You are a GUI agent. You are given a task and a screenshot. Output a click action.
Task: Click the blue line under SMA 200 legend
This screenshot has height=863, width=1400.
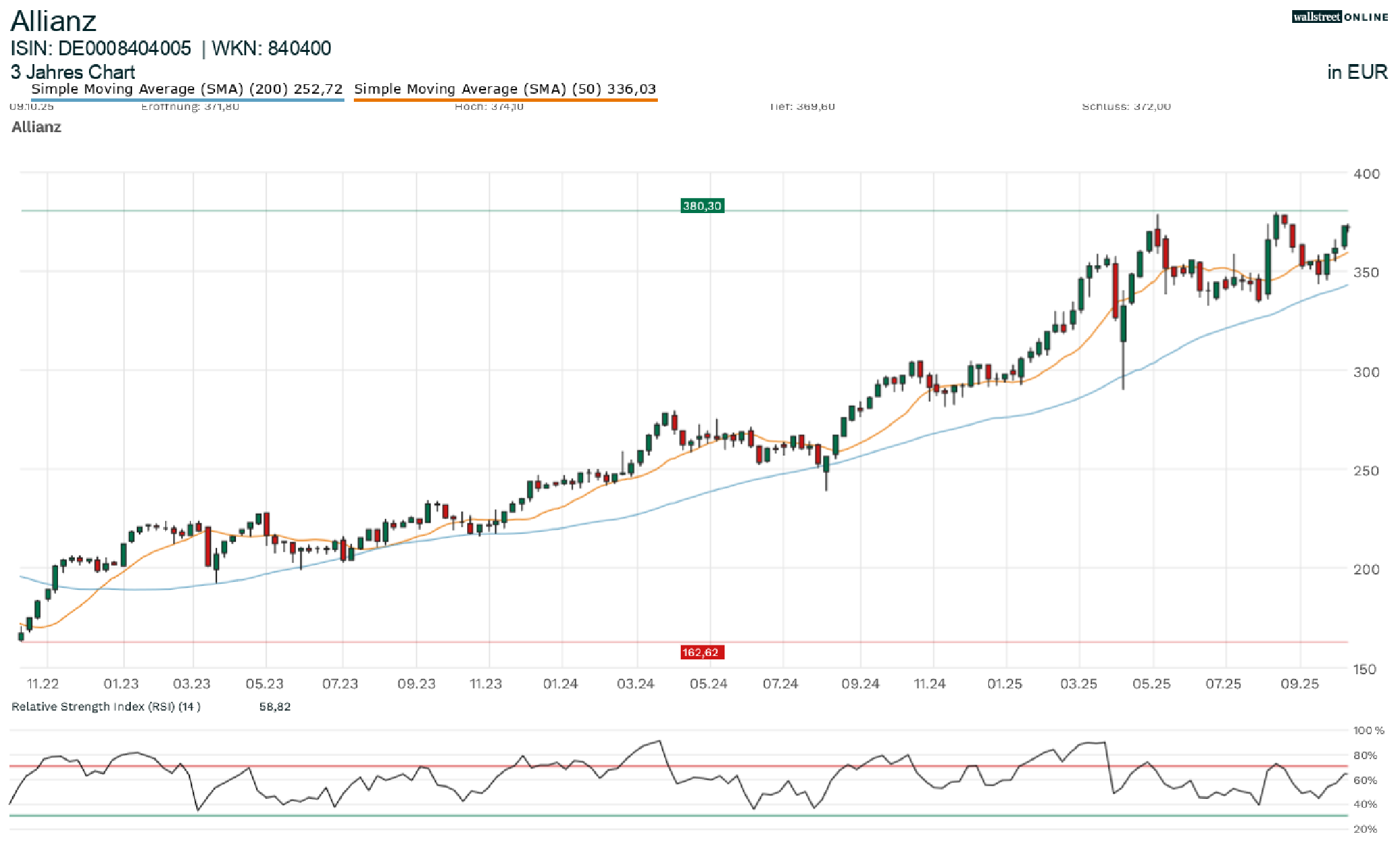187,100
